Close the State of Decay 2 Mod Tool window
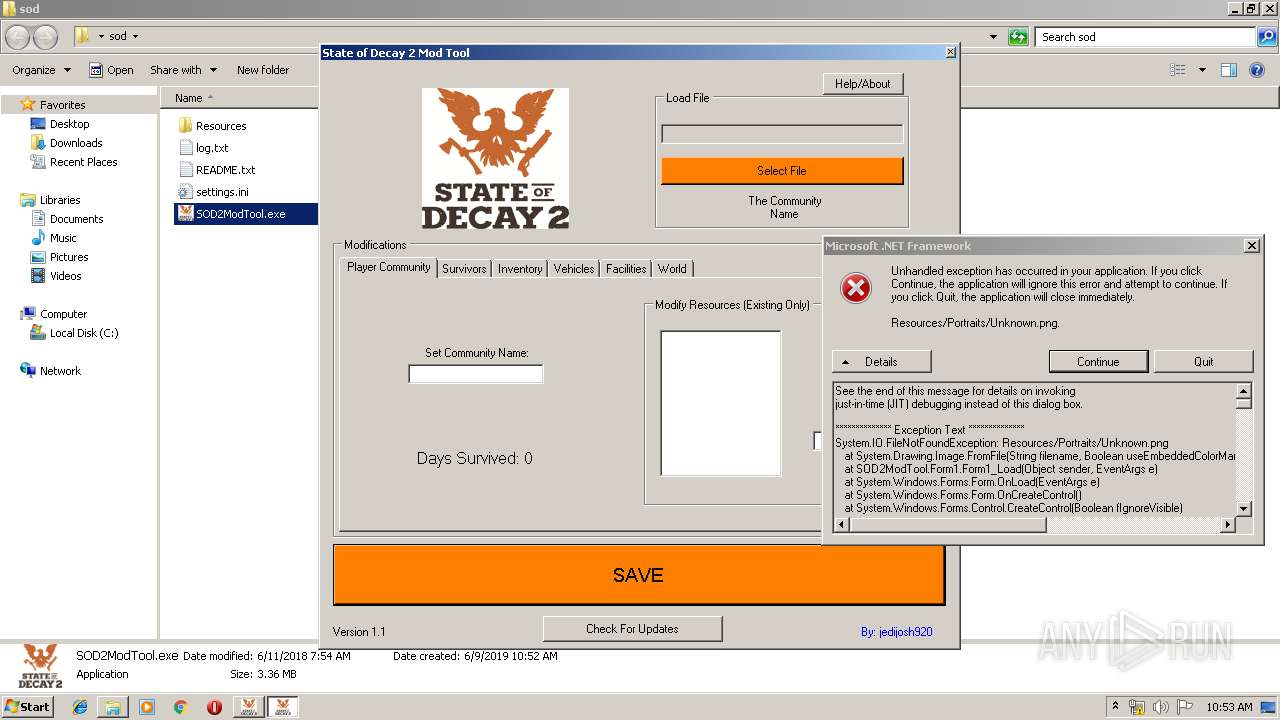The width and height of the screenshot is (1280, 720). (x=950, y=53)
